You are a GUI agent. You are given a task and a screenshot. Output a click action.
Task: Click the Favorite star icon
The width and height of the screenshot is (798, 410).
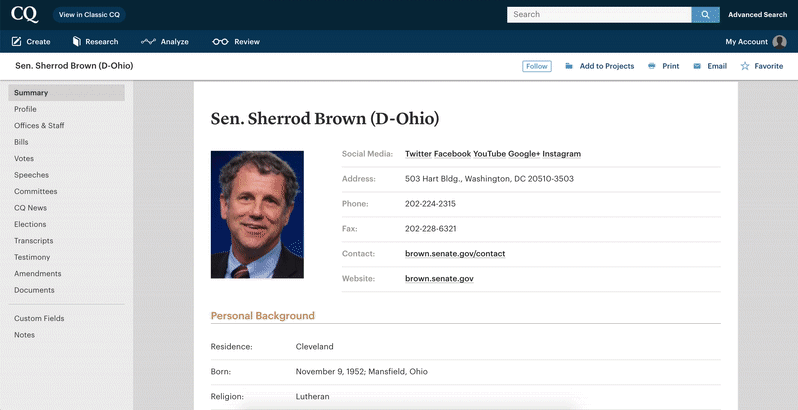click(x=745, y=66)
